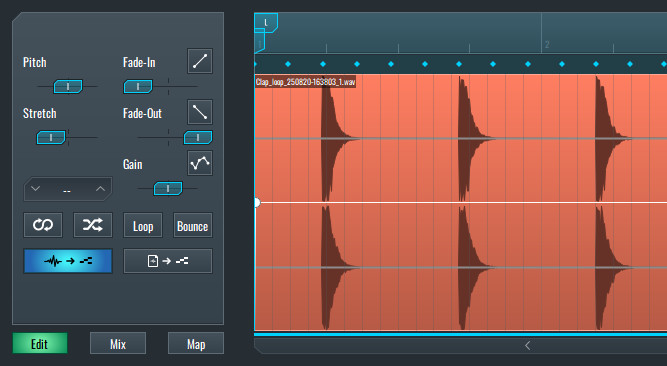Click the white envelope point at clip start
The image size is (667, 366).
coord(257,203)
